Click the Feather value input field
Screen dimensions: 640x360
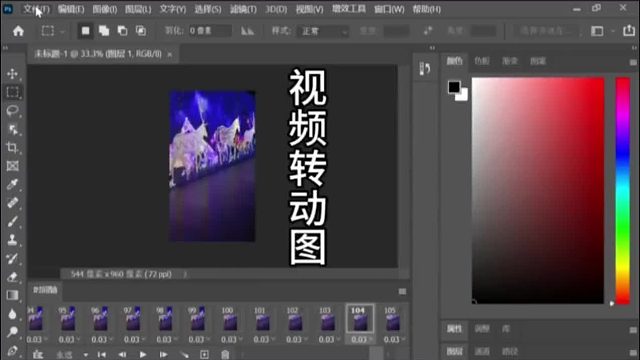[x=210, y=31]
